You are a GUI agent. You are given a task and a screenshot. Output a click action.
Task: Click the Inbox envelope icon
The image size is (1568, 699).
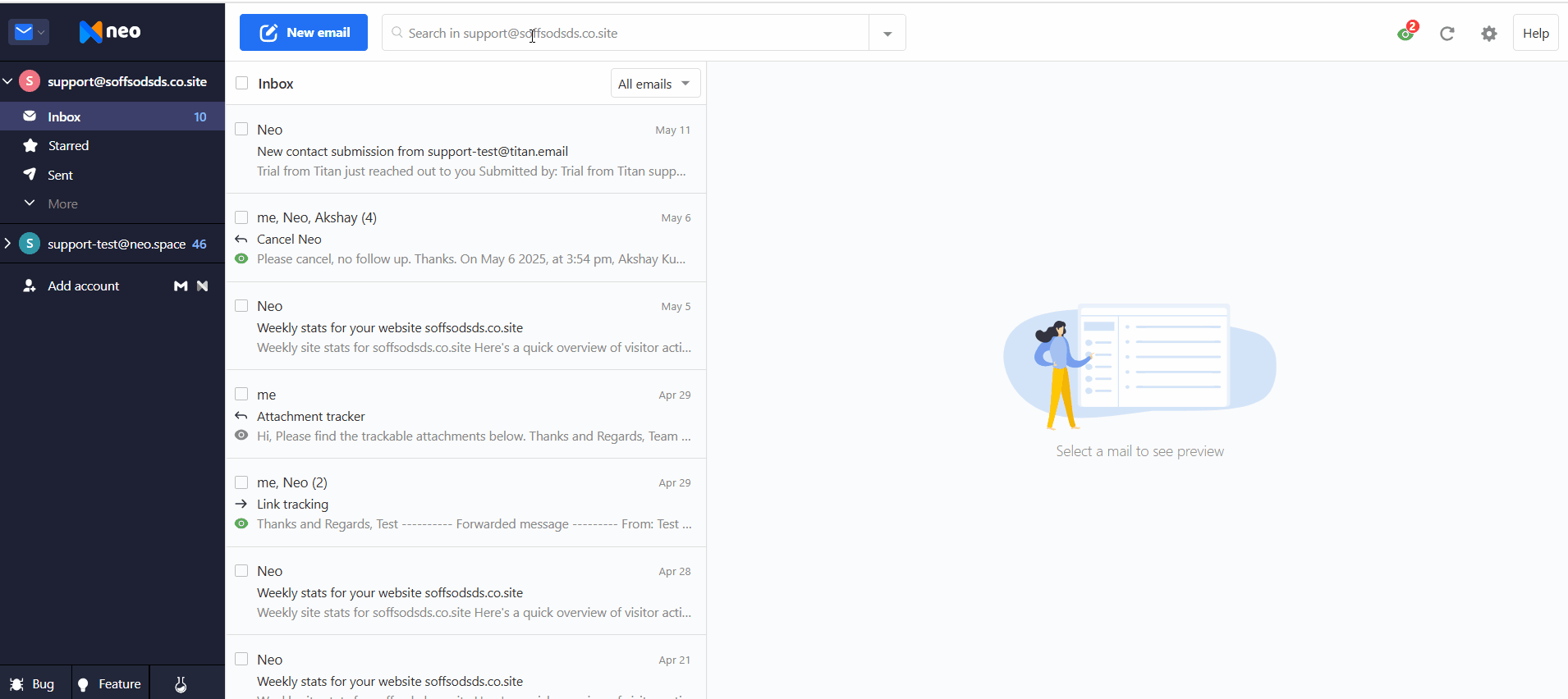click(x=30, y=116)
